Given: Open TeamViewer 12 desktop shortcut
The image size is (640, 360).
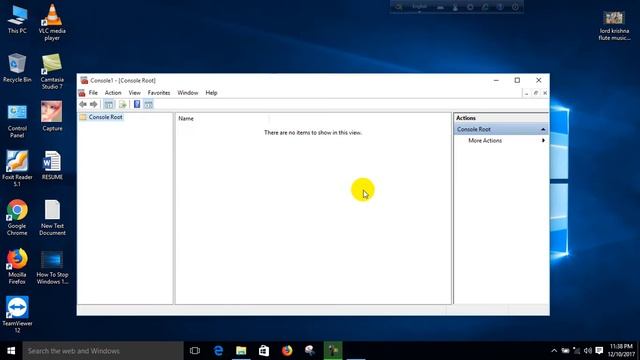Looking at the screenshot, I should 17,314.
